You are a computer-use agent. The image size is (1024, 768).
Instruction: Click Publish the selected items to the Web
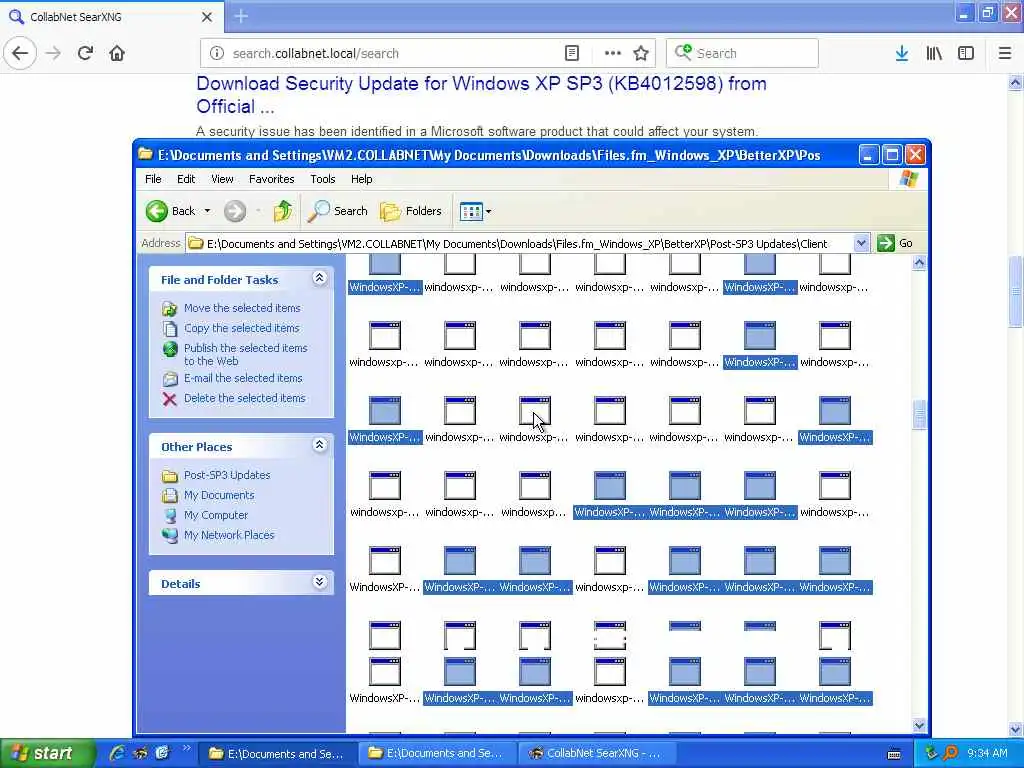[x=245, y=354]
